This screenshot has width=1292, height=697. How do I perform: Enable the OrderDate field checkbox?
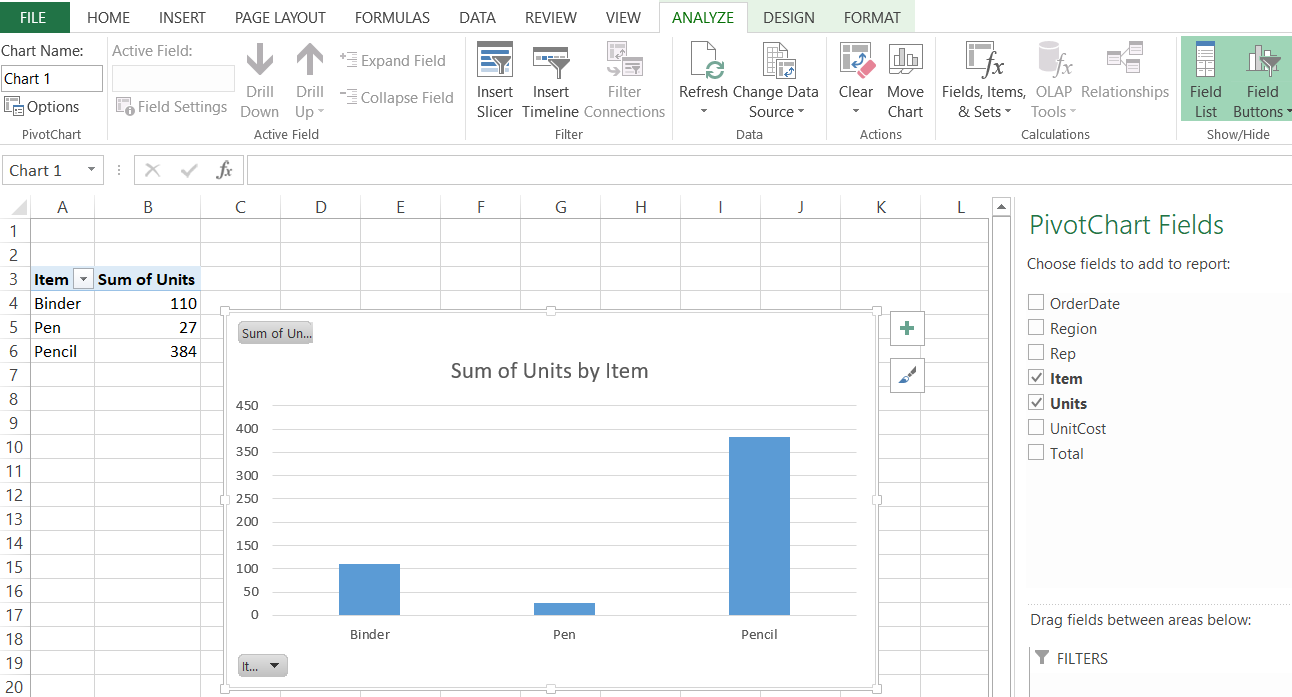(1036, 303)
